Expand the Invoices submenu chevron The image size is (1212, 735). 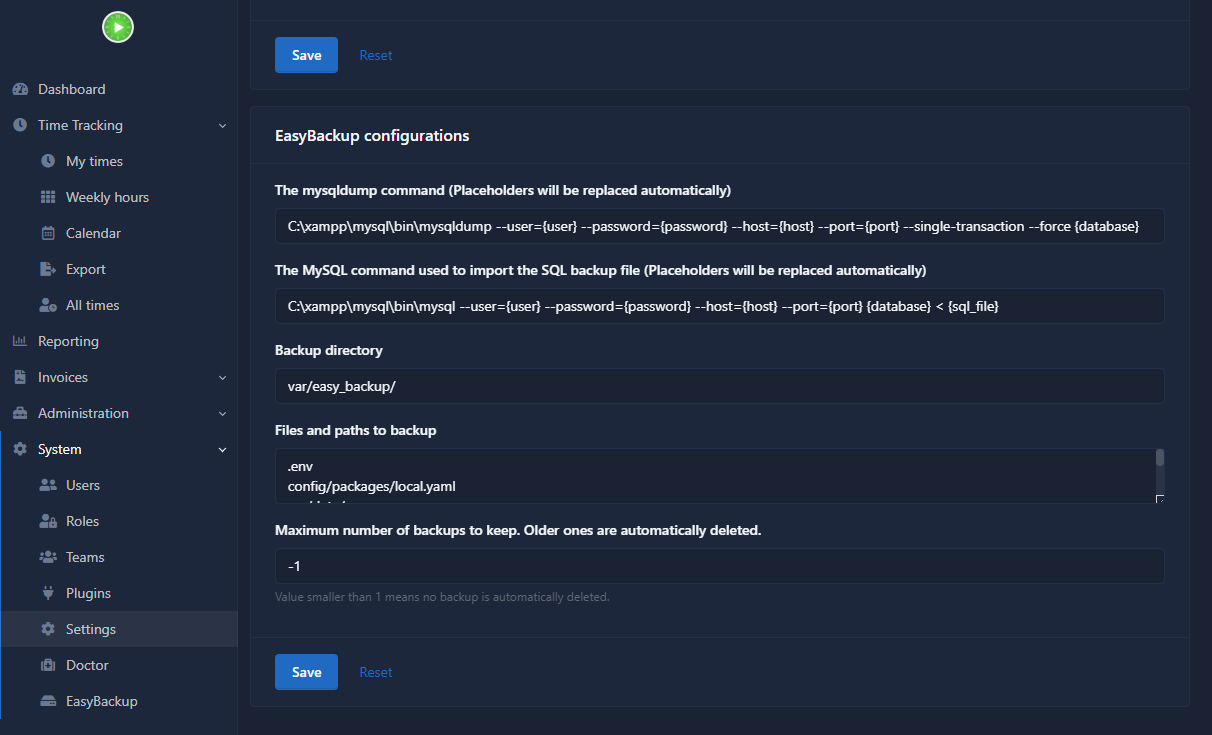pos(222,377)
